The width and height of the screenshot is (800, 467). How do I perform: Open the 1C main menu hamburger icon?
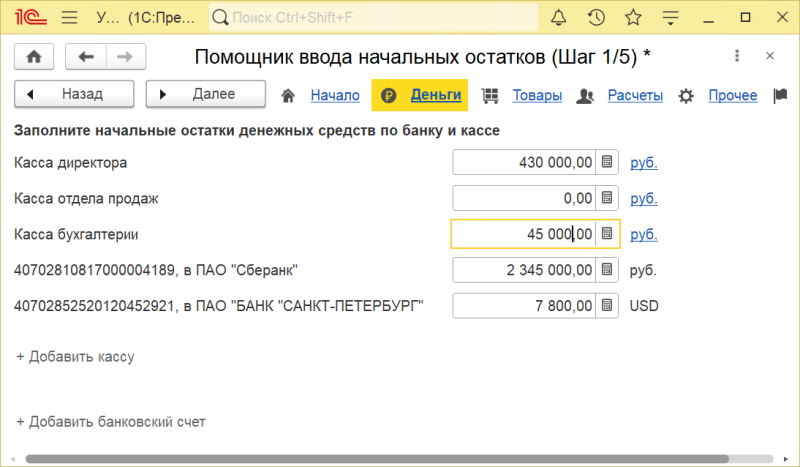pyautogui.click(x=69, y=18)
